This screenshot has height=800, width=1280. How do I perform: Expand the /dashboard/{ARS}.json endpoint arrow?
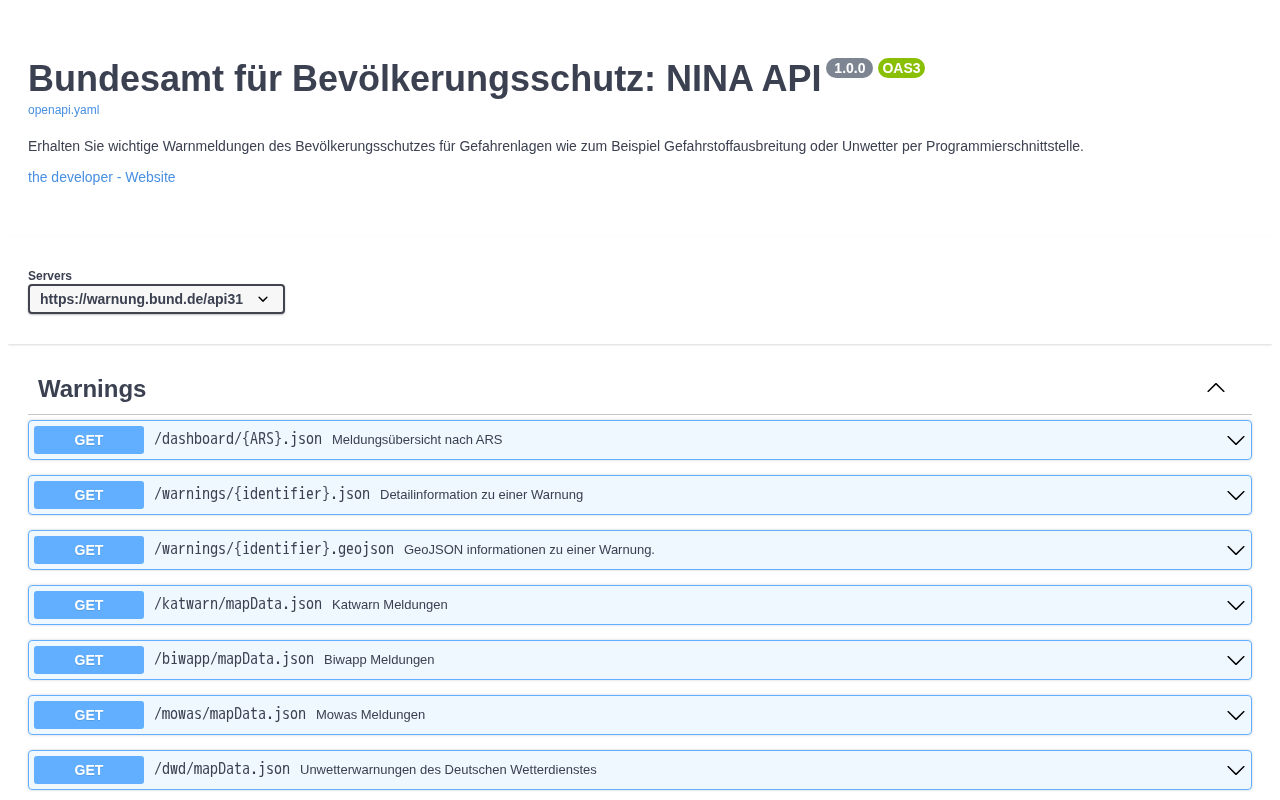pyautogui.click(x=1236, y=440)
